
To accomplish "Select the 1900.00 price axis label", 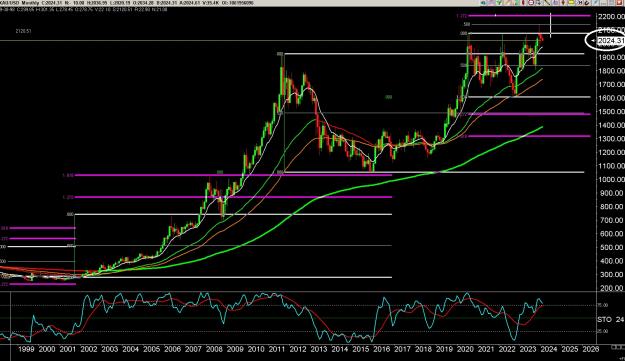I will tap(611, 57).
